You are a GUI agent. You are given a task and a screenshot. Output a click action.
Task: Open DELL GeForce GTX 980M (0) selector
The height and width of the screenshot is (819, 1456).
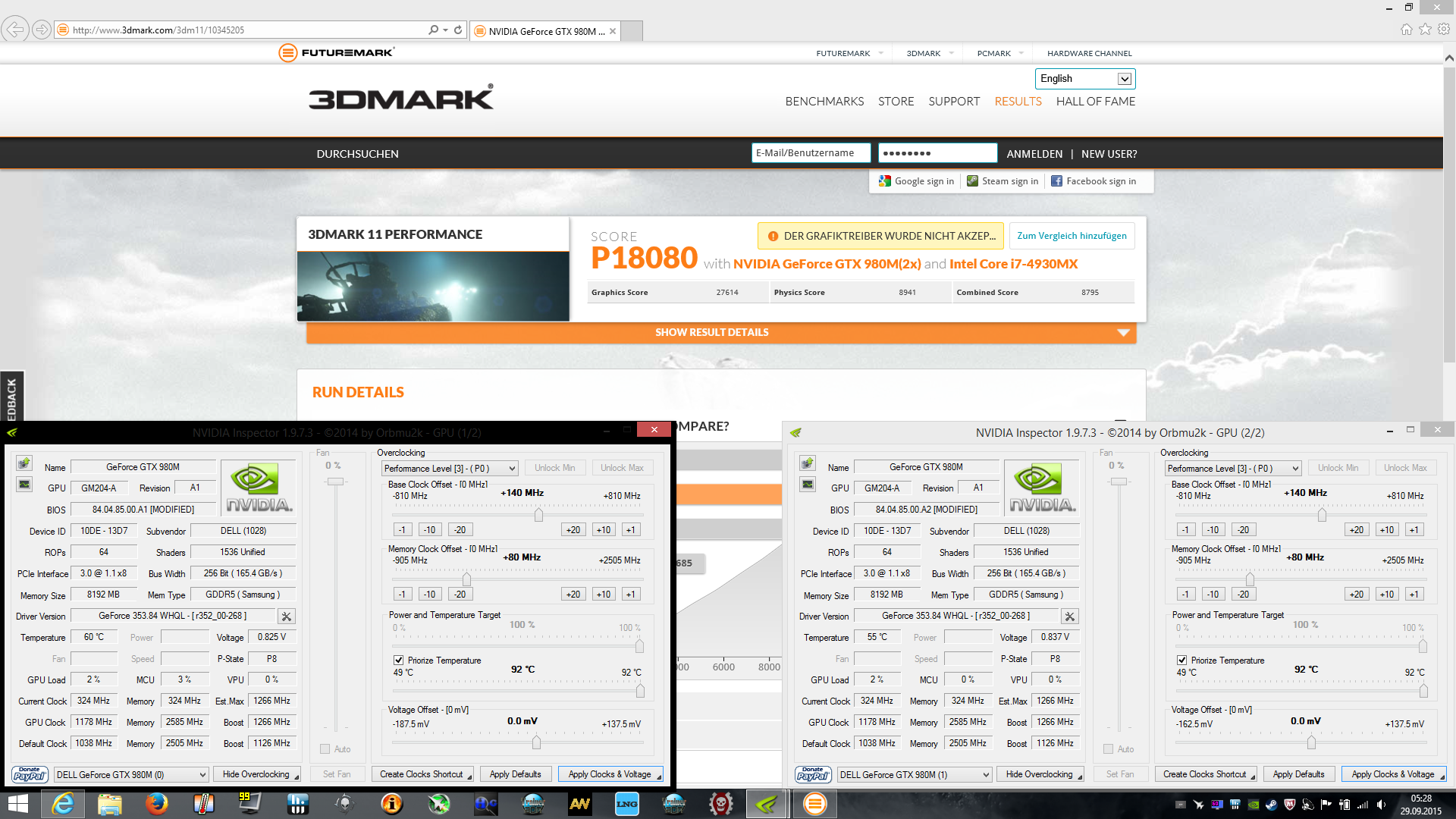coord(131,774)
